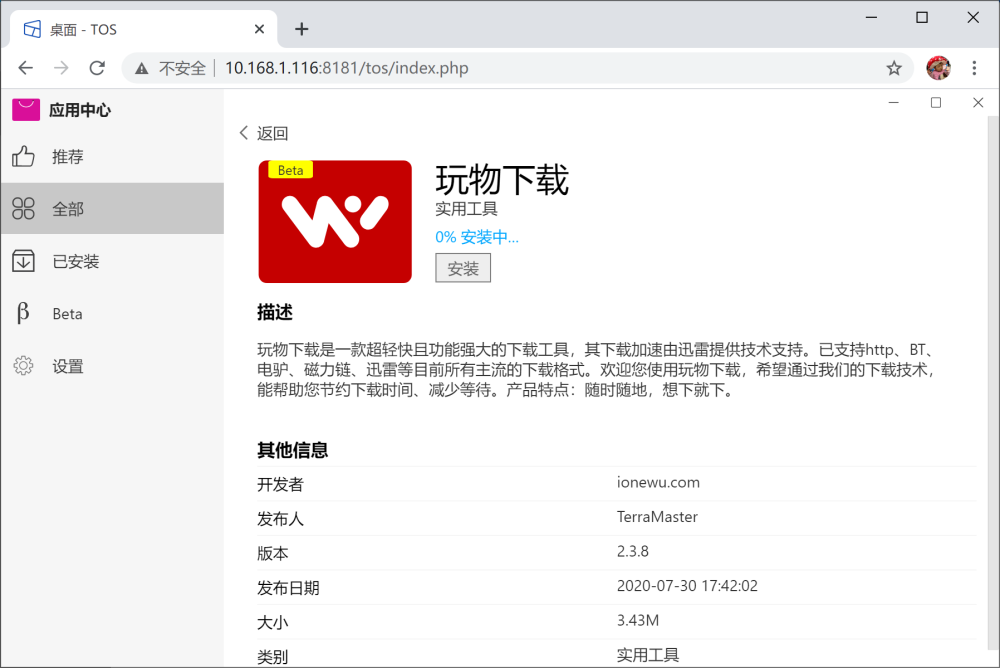
Task: Close the 桌面 - TOS tab
Action: pos(259,29)
